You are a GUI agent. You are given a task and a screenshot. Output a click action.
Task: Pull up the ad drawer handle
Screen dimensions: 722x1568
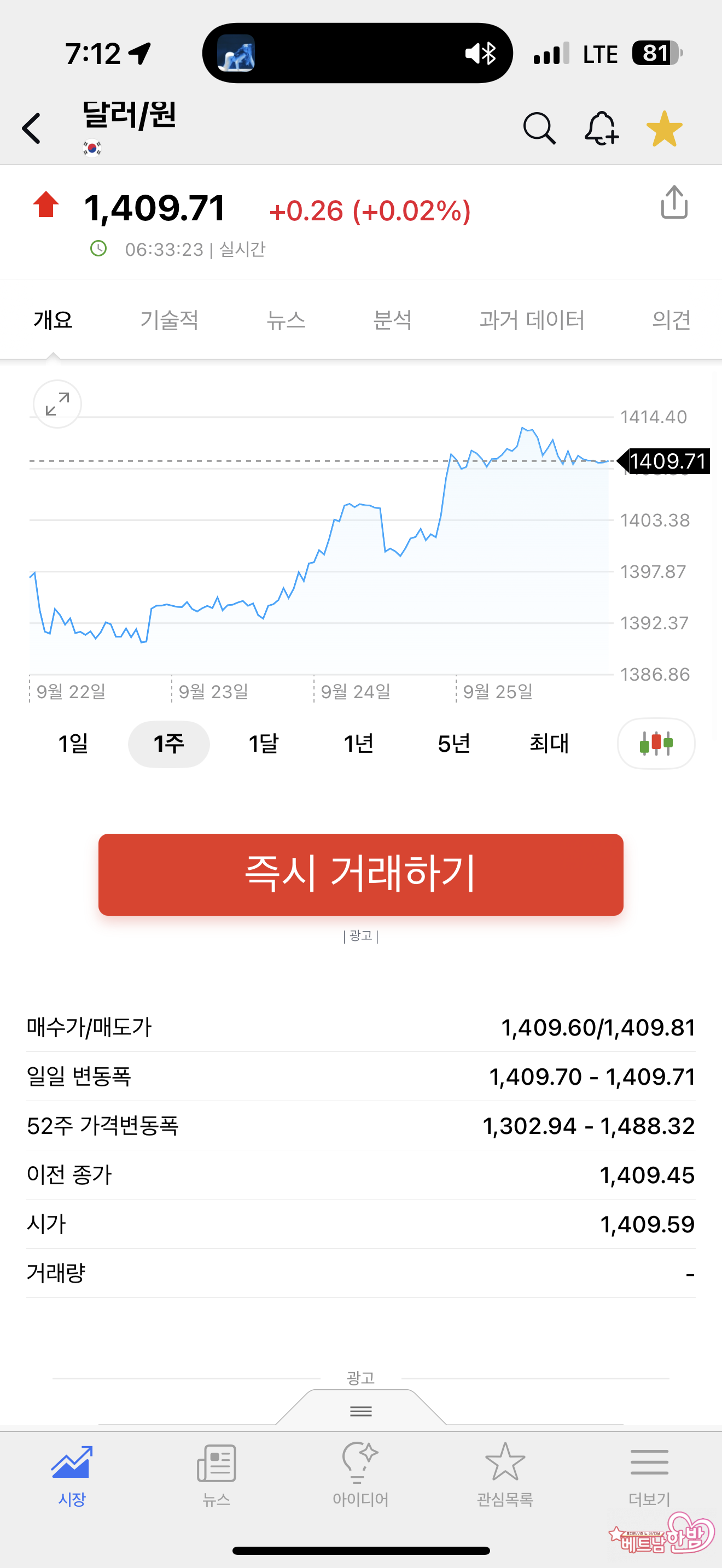pos(361,1411)
